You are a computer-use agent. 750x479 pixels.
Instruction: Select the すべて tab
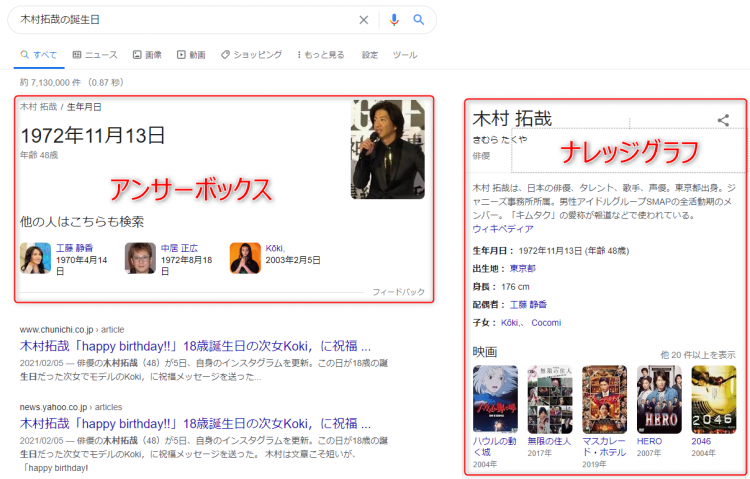[38, 55]
